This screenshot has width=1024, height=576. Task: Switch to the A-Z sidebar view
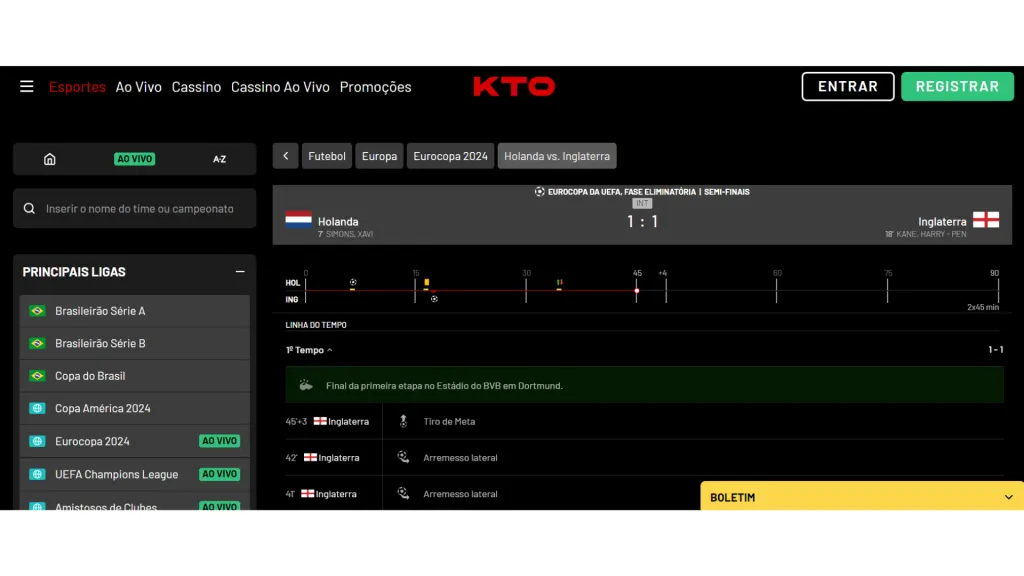[x=219, y=158]
